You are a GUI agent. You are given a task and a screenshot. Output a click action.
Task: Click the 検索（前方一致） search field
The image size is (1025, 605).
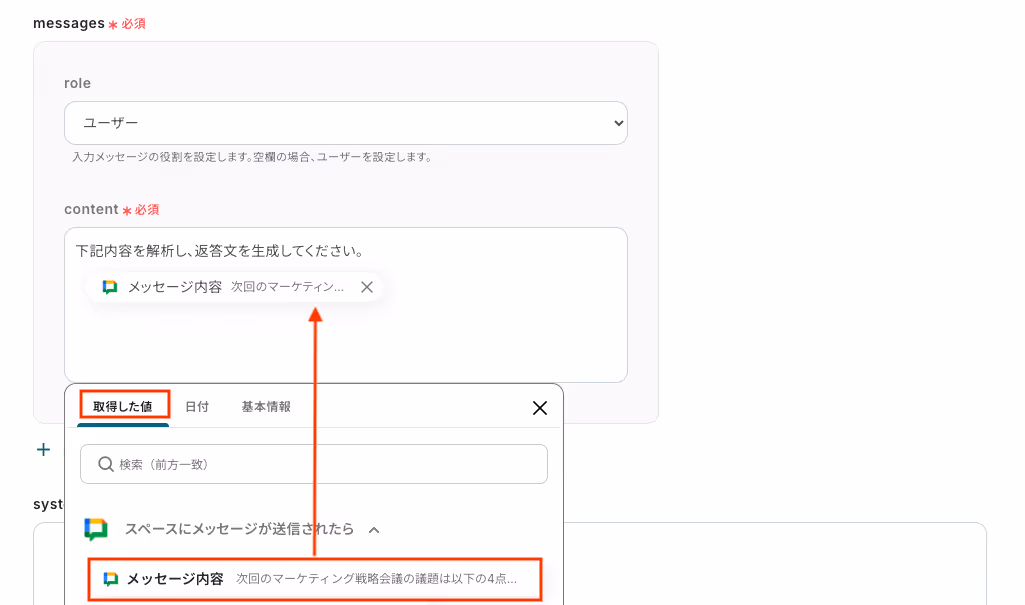point(314,464)
